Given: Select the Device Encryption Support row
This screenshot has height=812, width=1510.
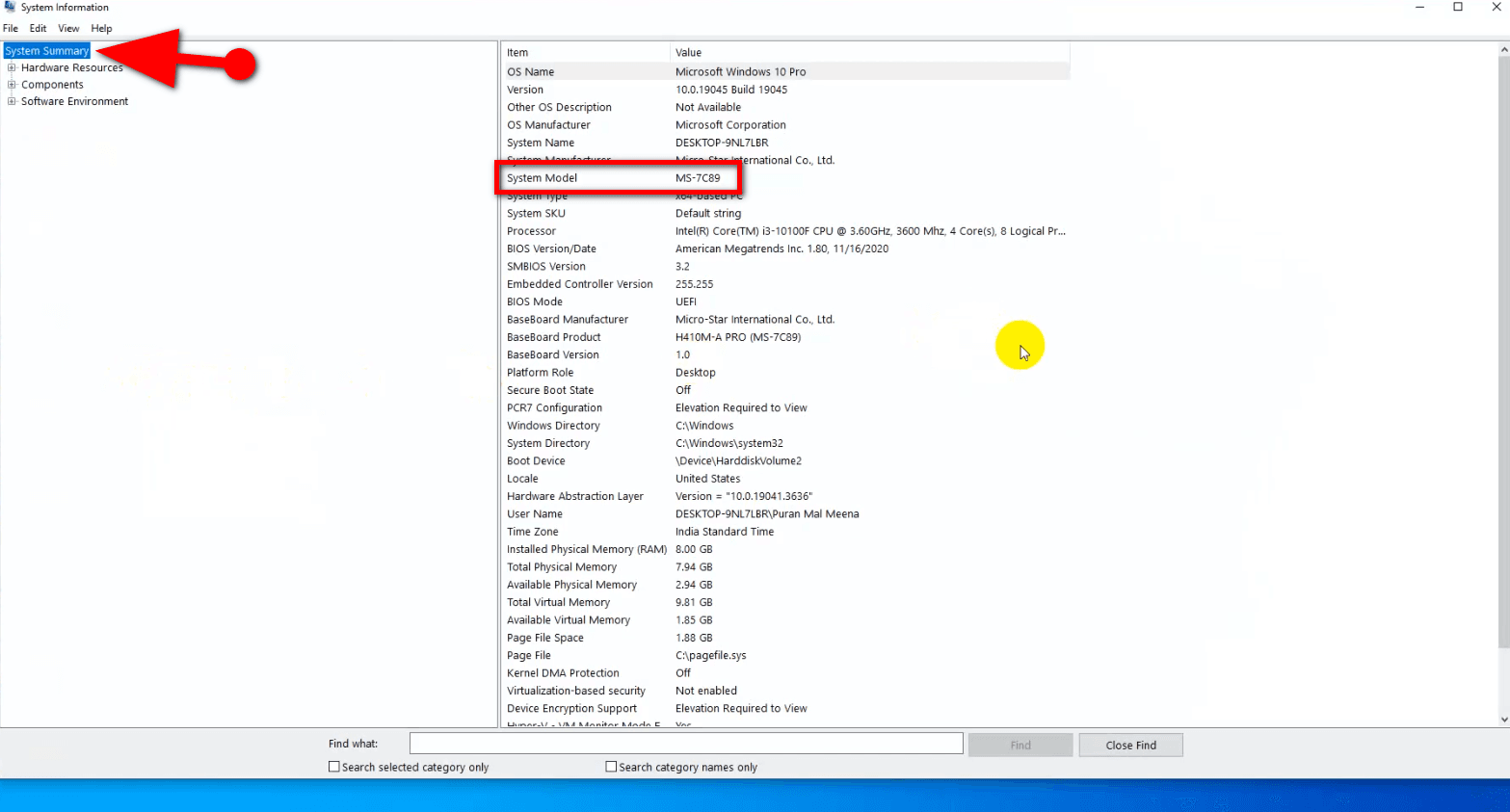Looking at the screenshot, I should pyautogui.click(x=785, y=708).
